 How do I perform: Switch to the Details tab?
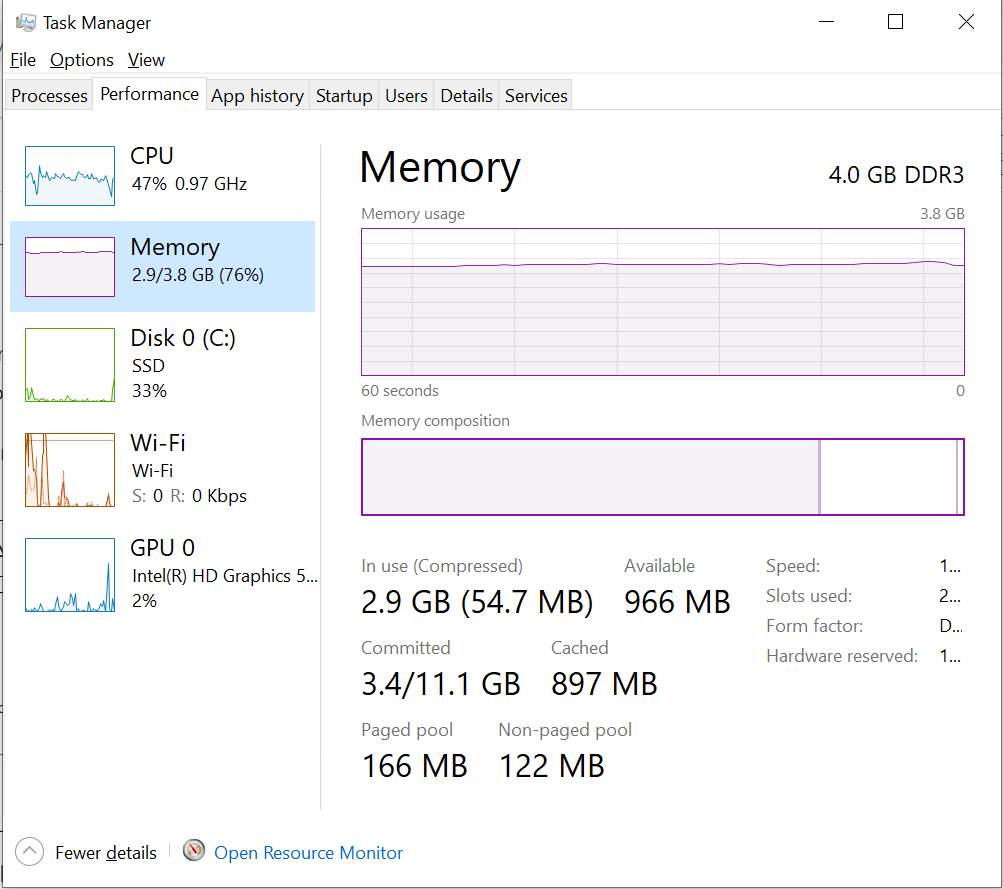[466, 96]
